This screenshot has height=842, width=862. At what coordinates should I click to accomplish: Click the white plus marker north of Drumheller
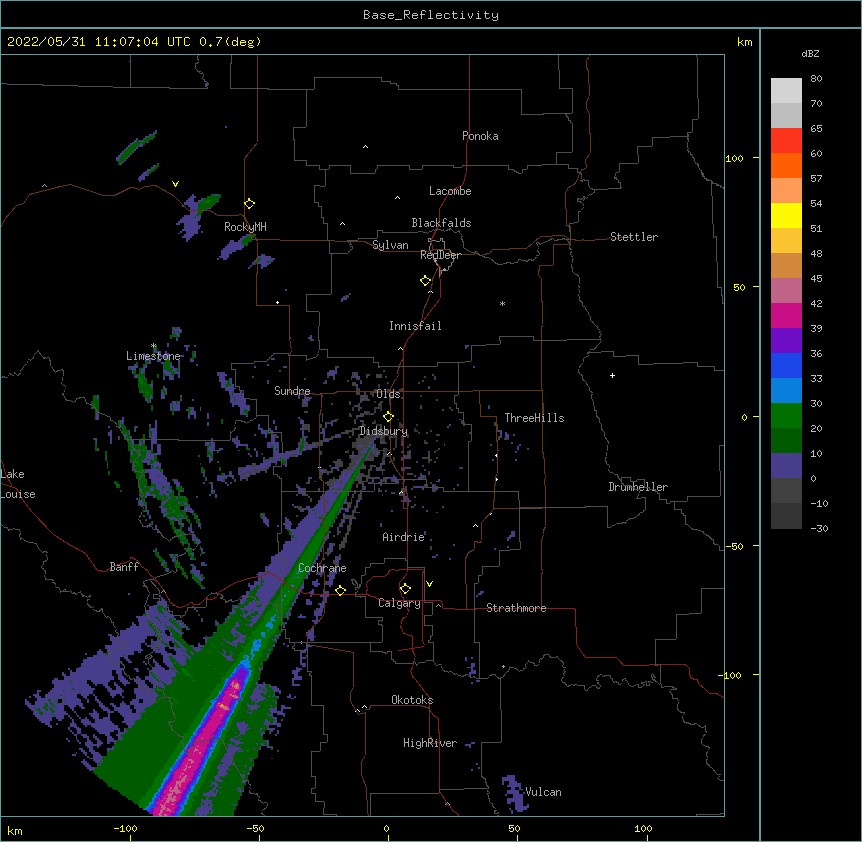(612, 375)
